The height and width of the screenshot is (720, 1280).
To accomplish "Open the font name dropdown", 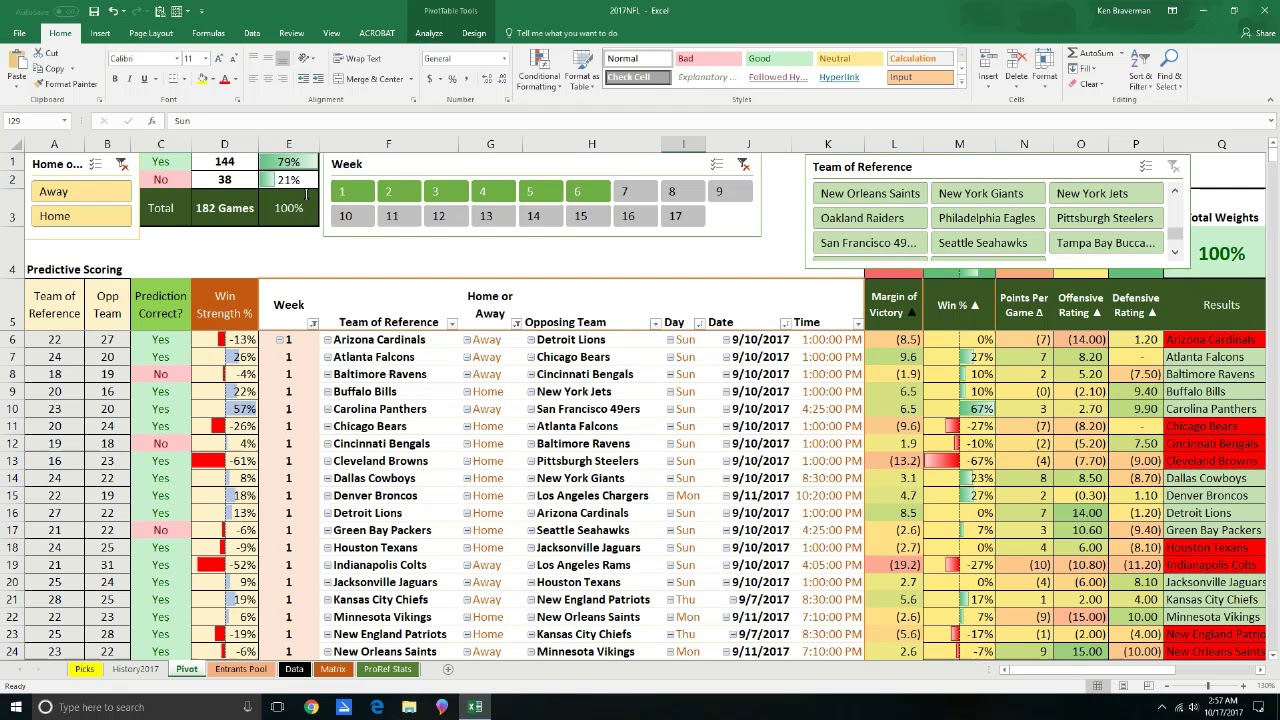I will click(x=177, y=59).
